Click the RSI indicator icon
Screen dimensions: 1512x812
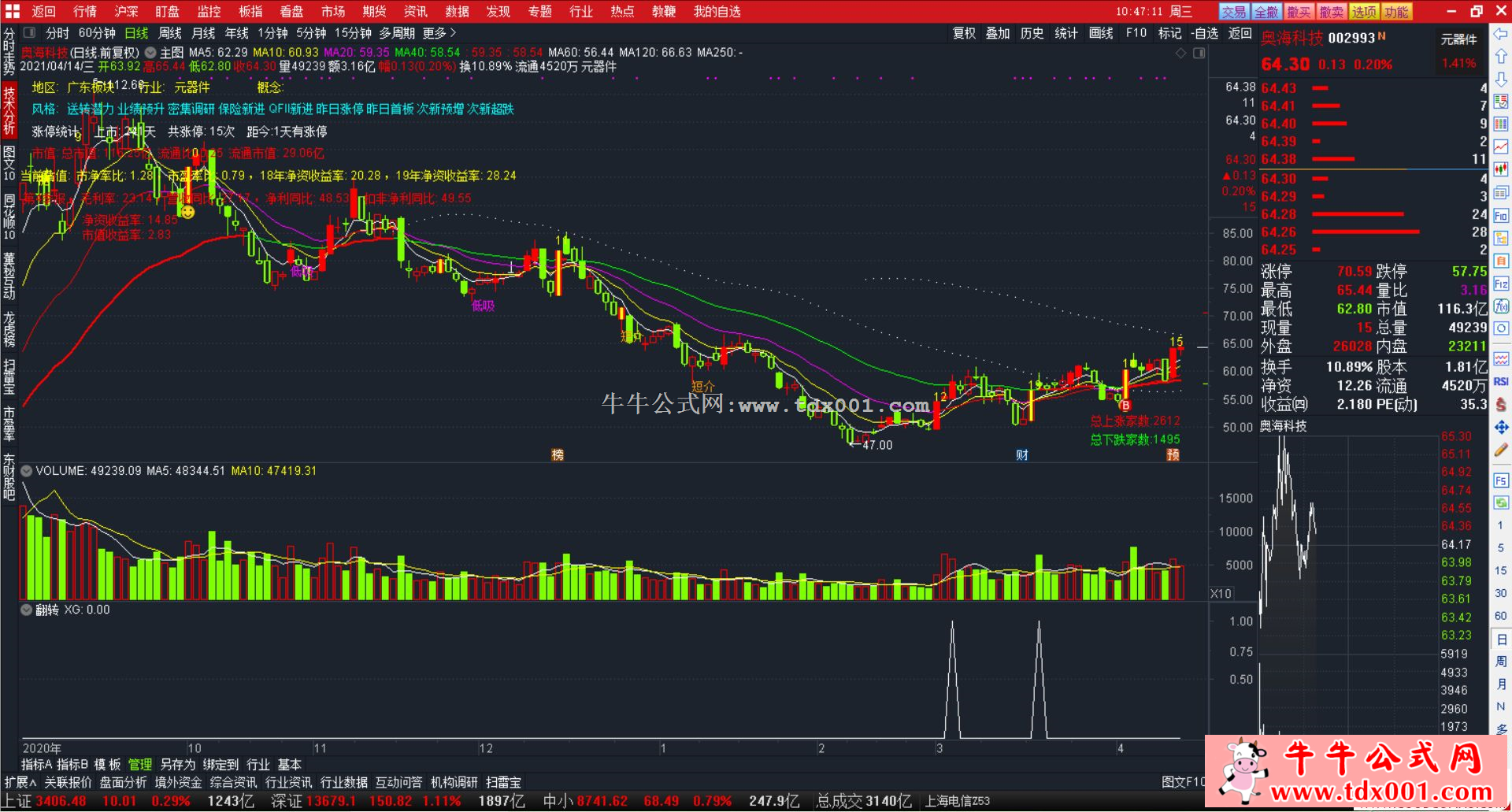point(1501,382)
